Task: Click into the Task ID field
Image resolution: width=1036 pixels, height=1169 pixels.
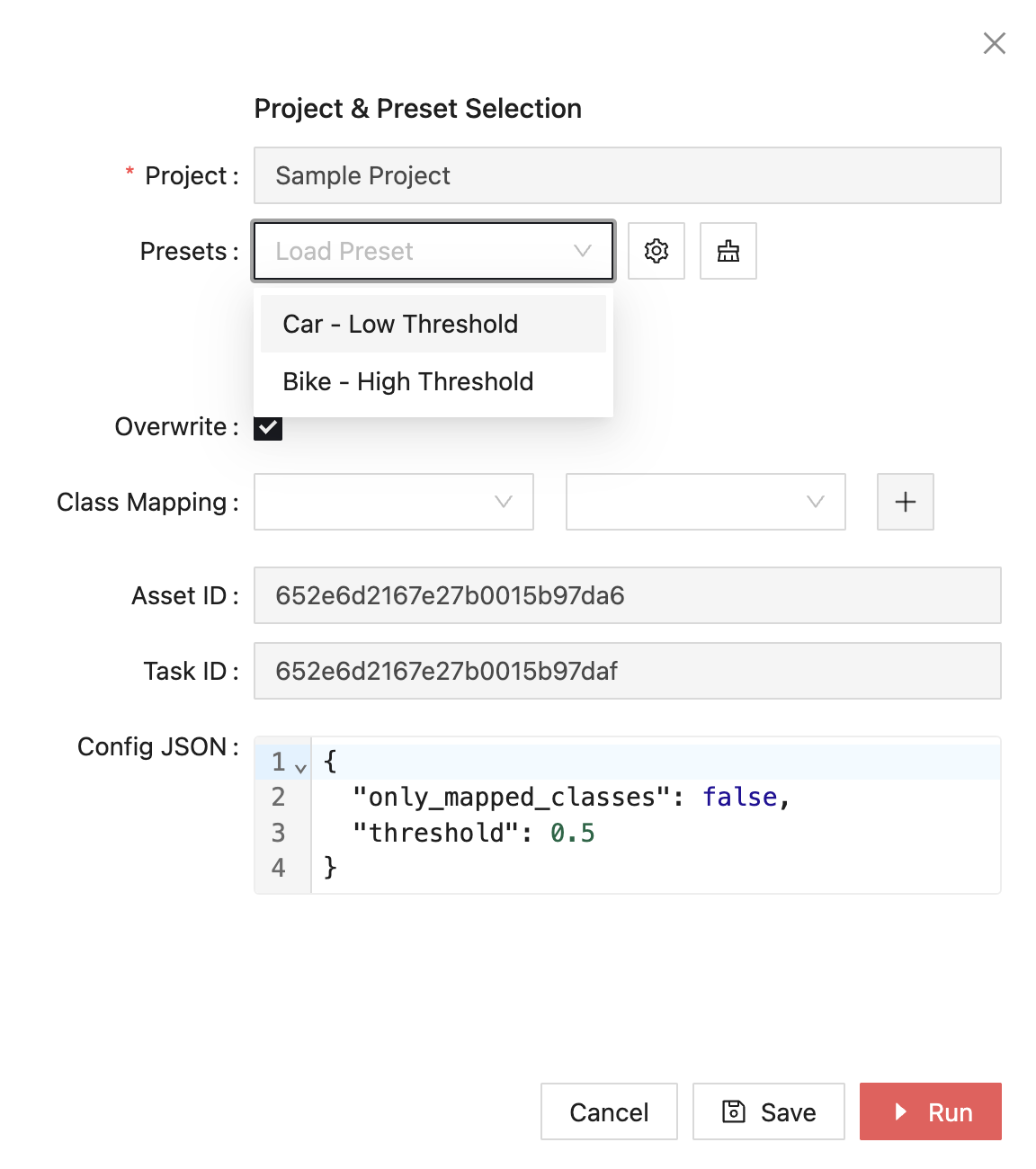Action: 627,671
